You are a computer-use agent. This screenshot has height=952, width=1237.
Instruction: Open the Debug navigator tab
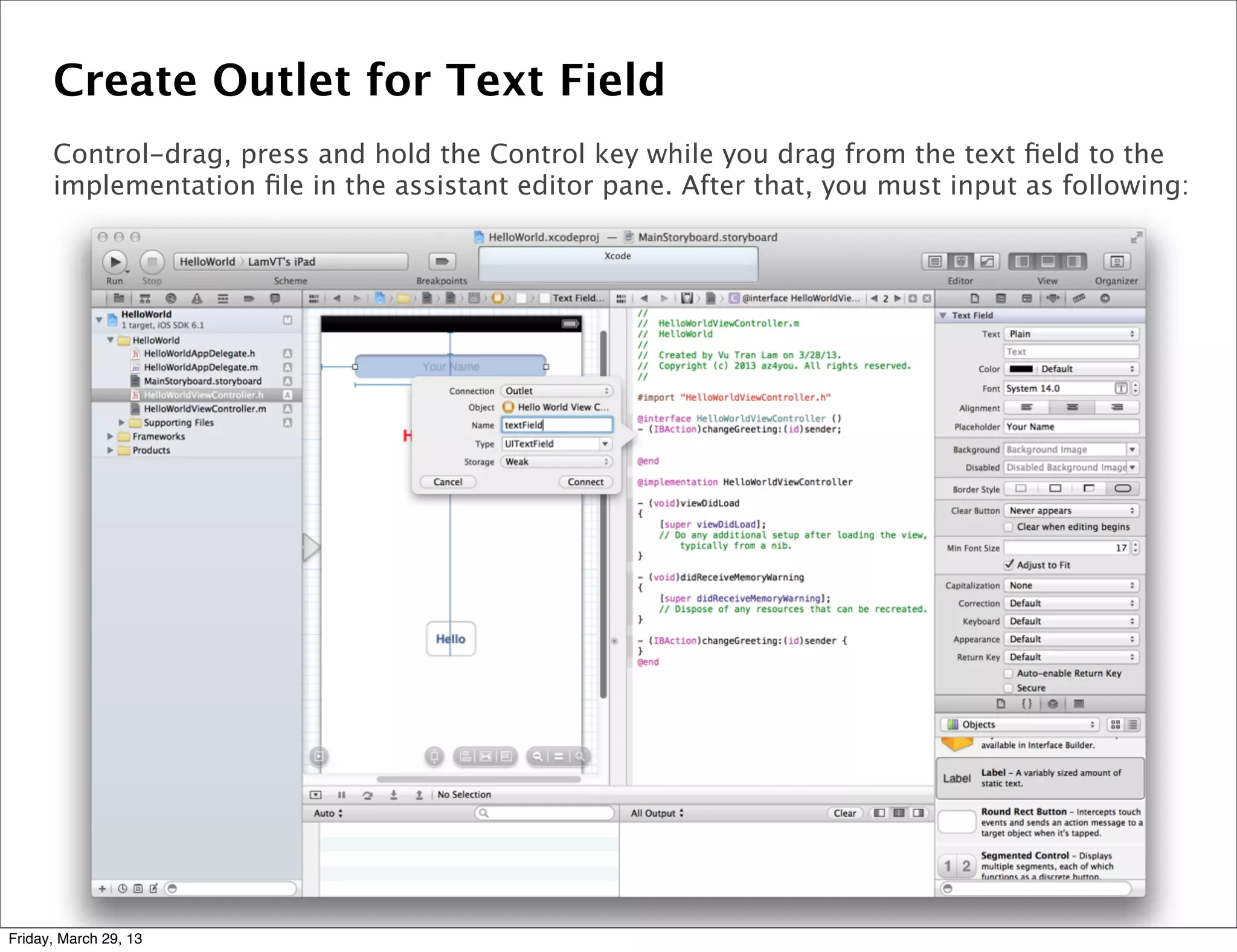coord(223,298)
